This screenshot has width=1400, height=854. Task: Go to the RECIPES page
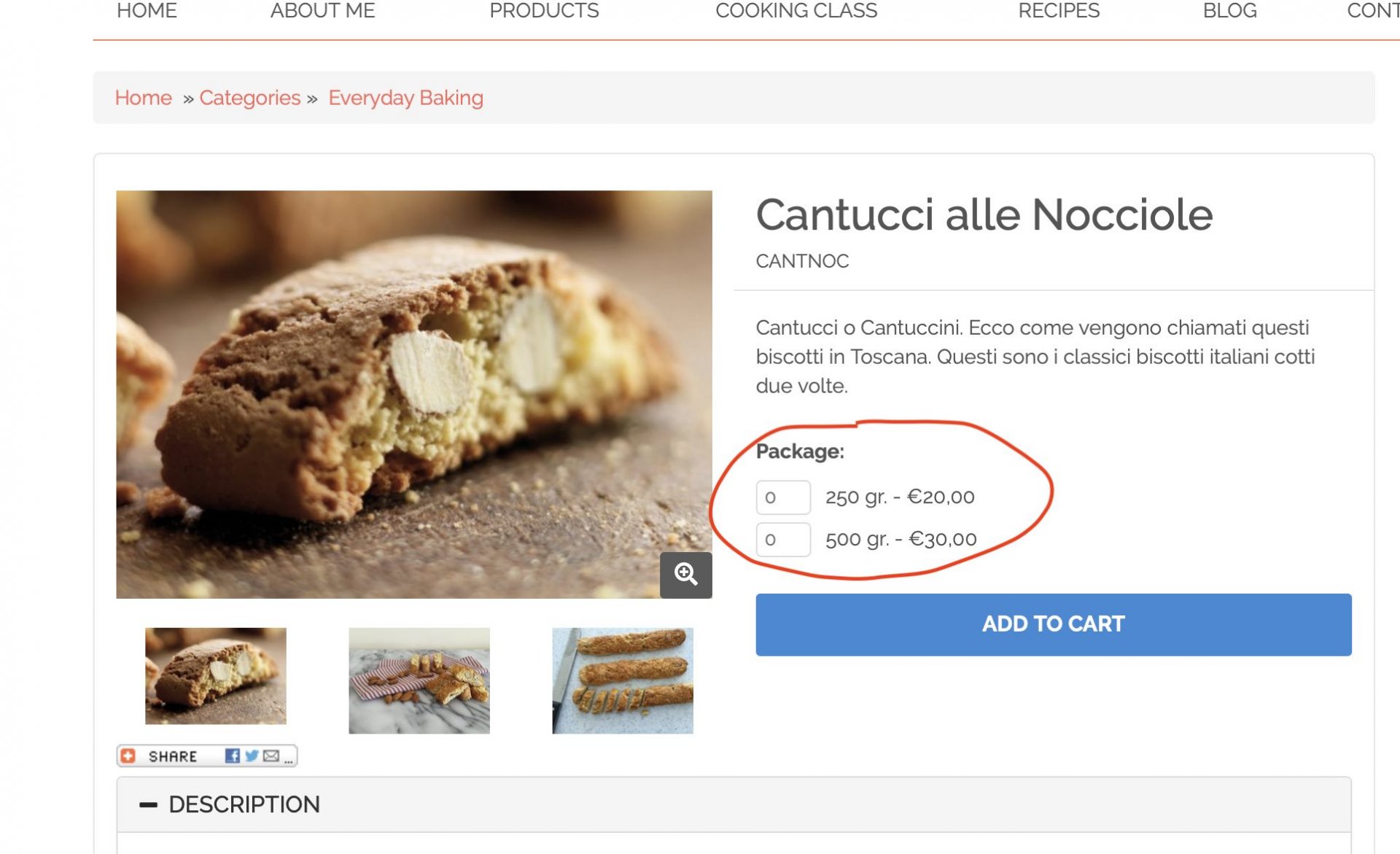pos(1059,11)
